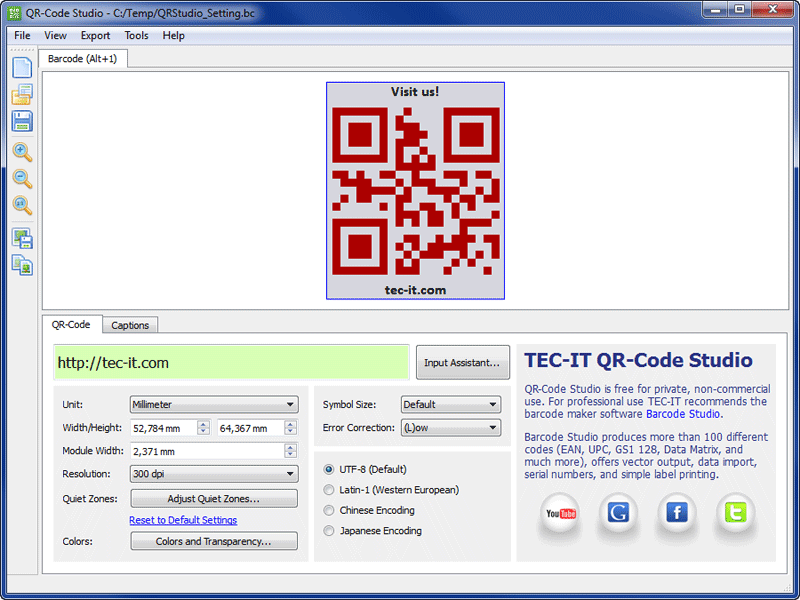Select the QR-Code tab
The image size is (800, 600).
click(71, 324)
